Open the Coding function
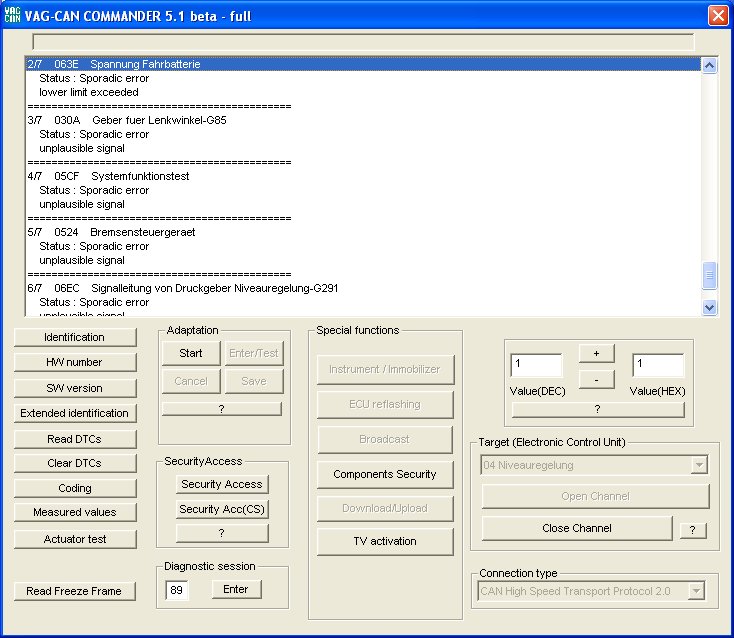 click(75, 488)
